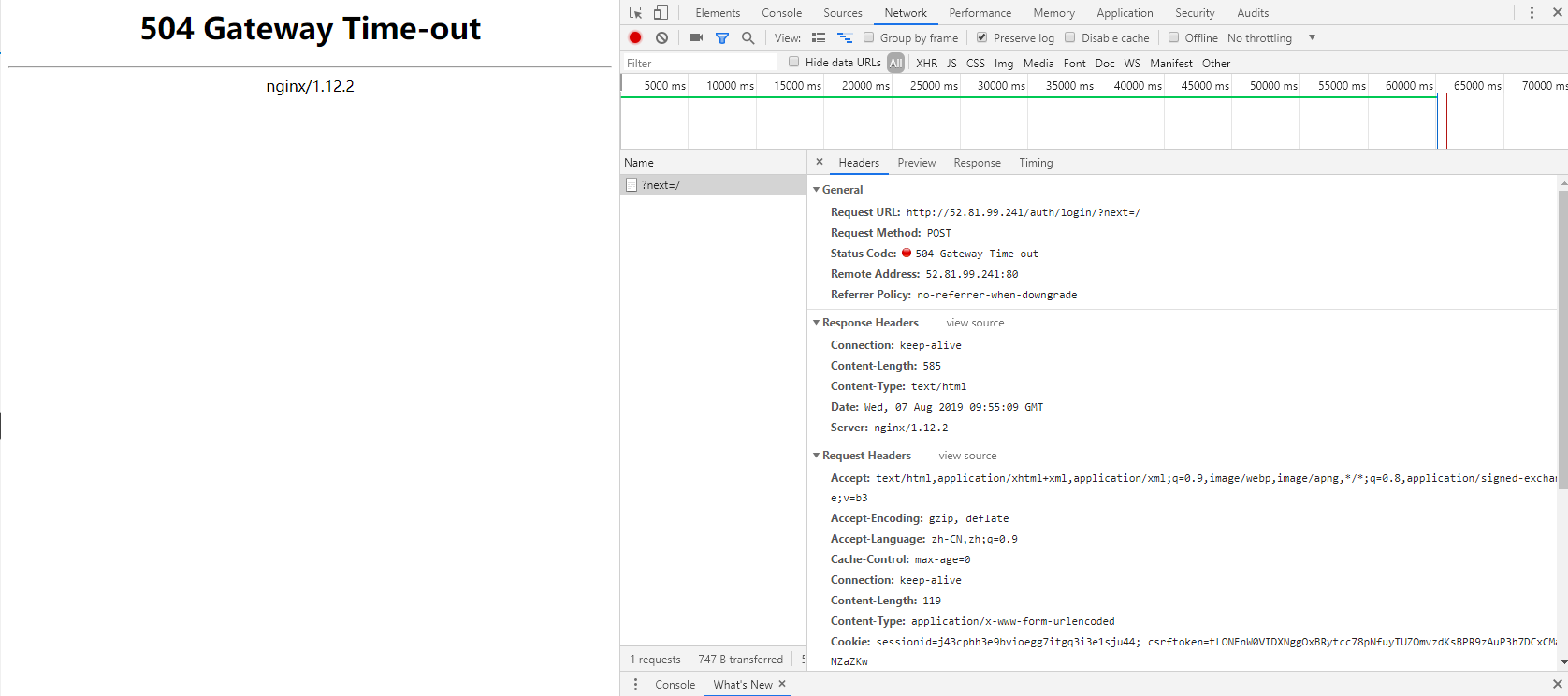Click view source next to Response Headers
This screenshot has width=1568, height=696.
pyautogui.click(x=975, y=323)
